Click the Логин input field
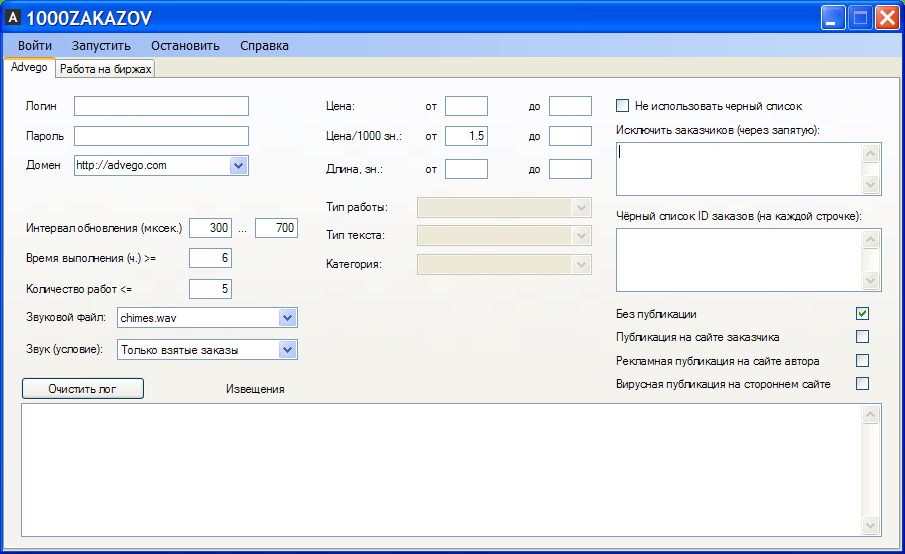 click(x=161, y=106)
